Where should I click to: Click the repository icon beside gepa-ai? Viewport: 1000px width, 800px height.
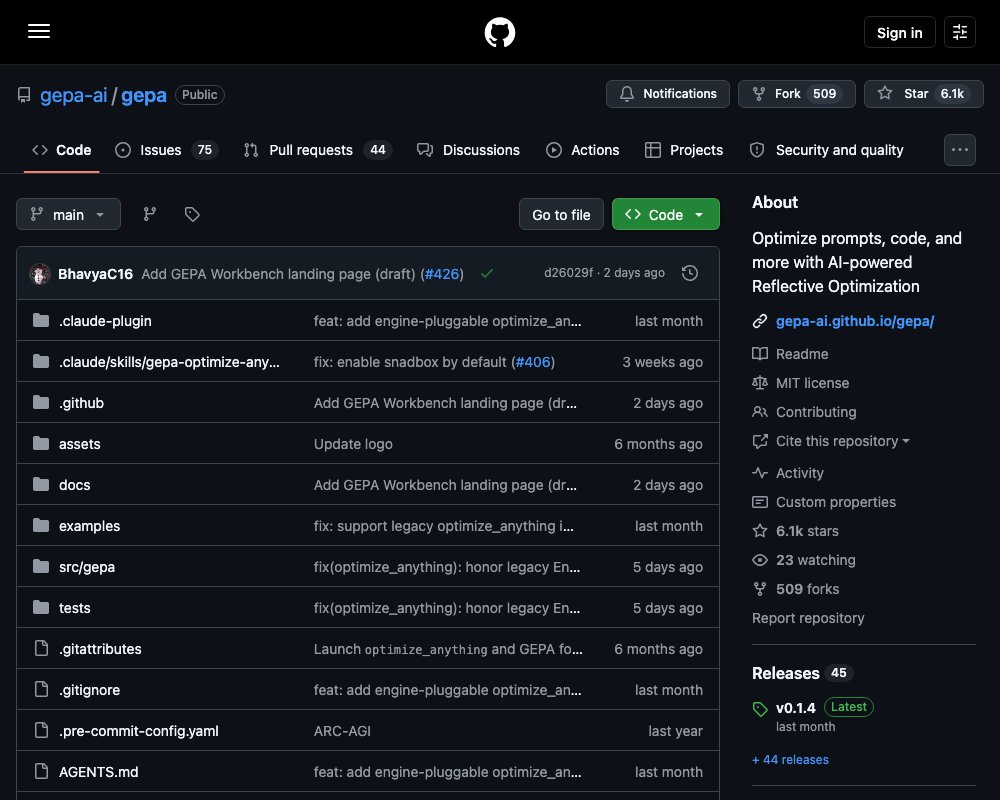pyautogui.click(x=24, y=95)
